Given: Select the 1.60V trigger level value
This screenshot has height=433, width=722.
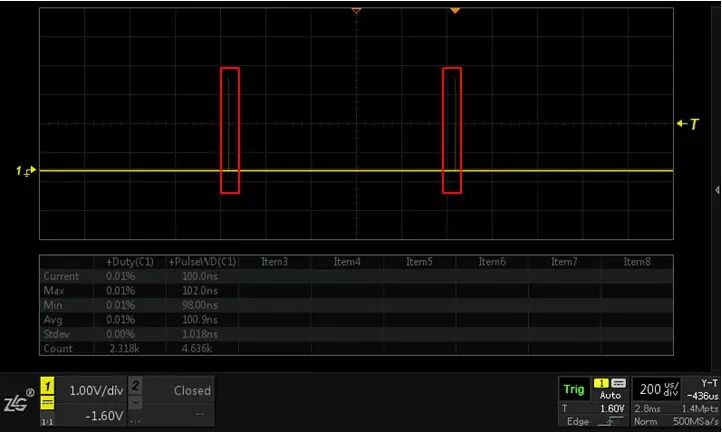Looking at the screenshot, I should point(612,409).
